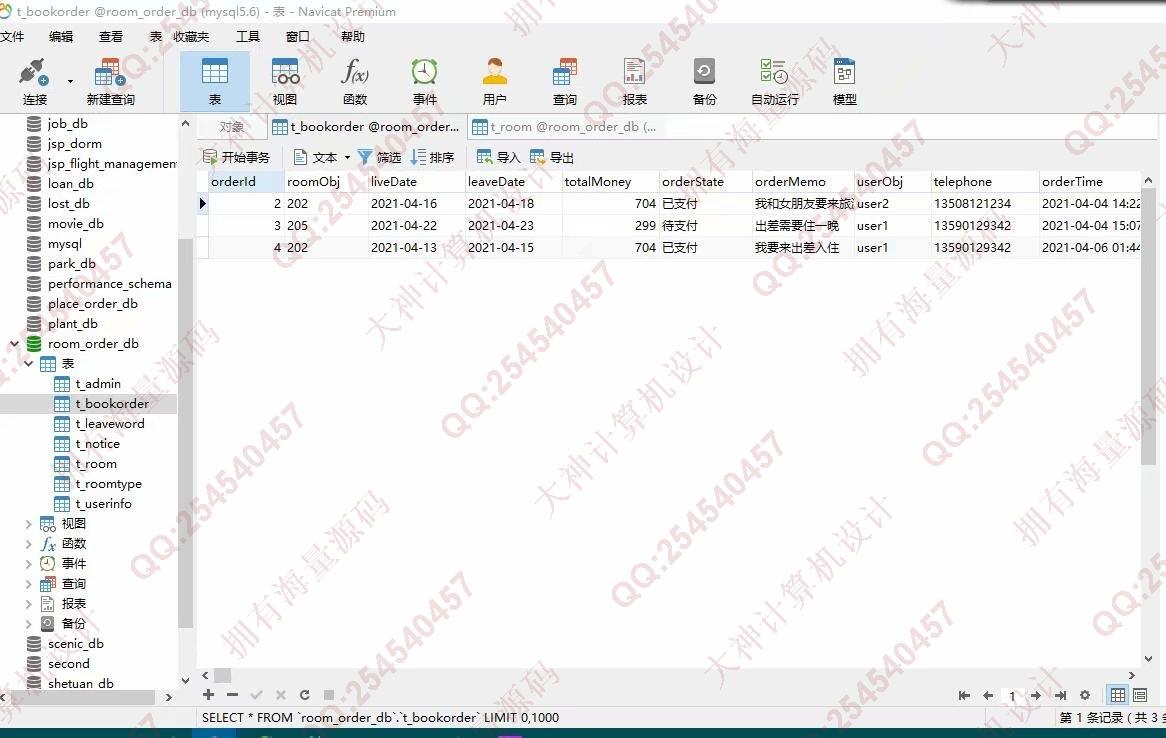Open the 自动运行 automation toolbar icon
This screenshot has height=738, width=1166.
pos(774,82)
